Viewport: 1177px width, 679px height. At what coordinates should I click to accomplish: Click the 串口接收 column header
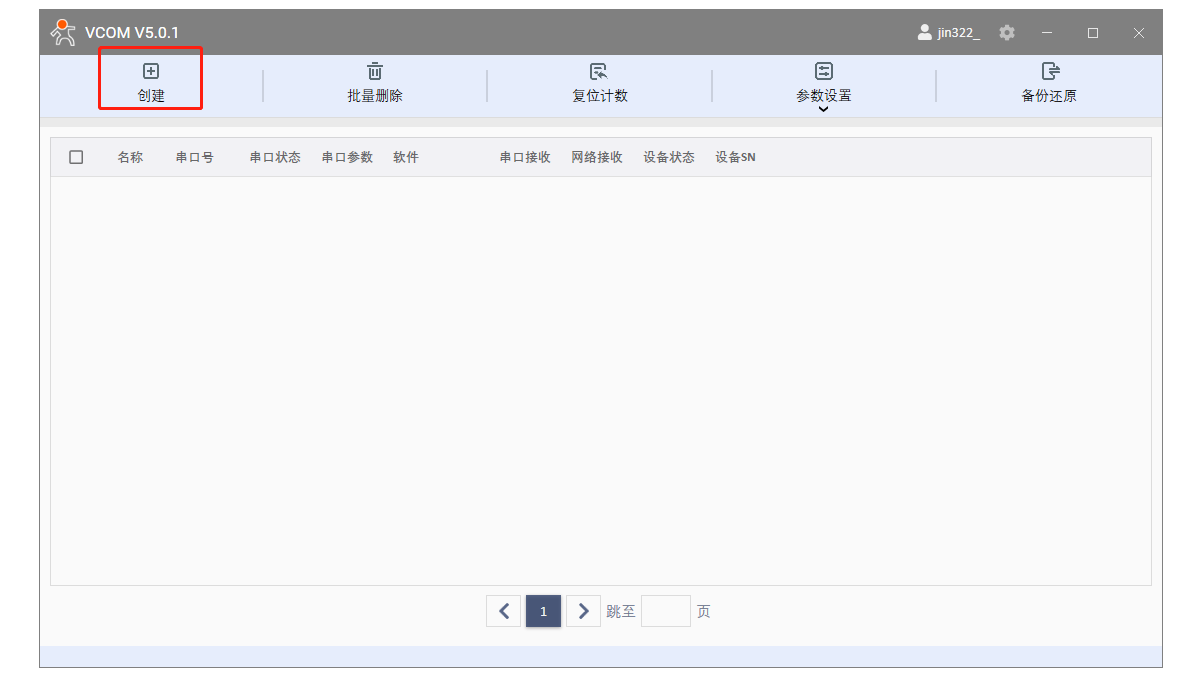(x=525, y=157)
